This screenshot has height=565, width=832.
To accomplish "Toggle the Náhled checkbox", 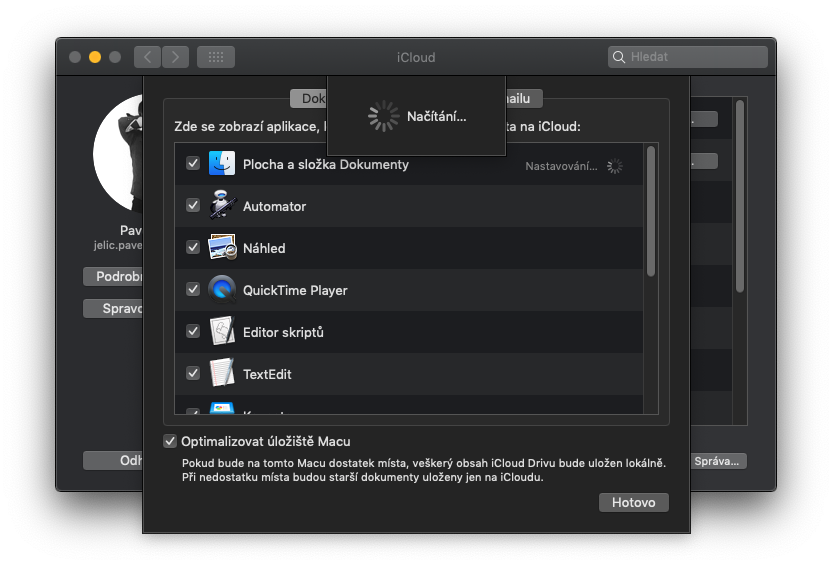I will [193, 247].
